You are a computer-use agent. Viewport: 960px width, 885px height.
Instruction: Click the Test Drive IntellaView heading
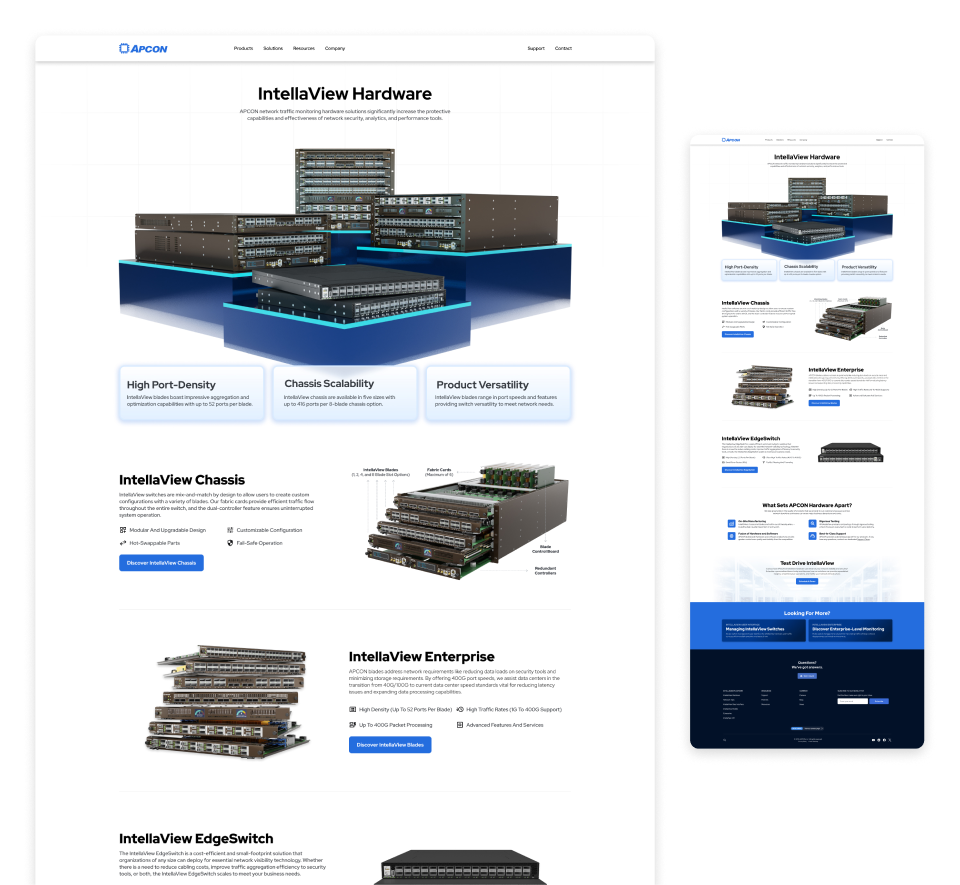coord(807,563)
